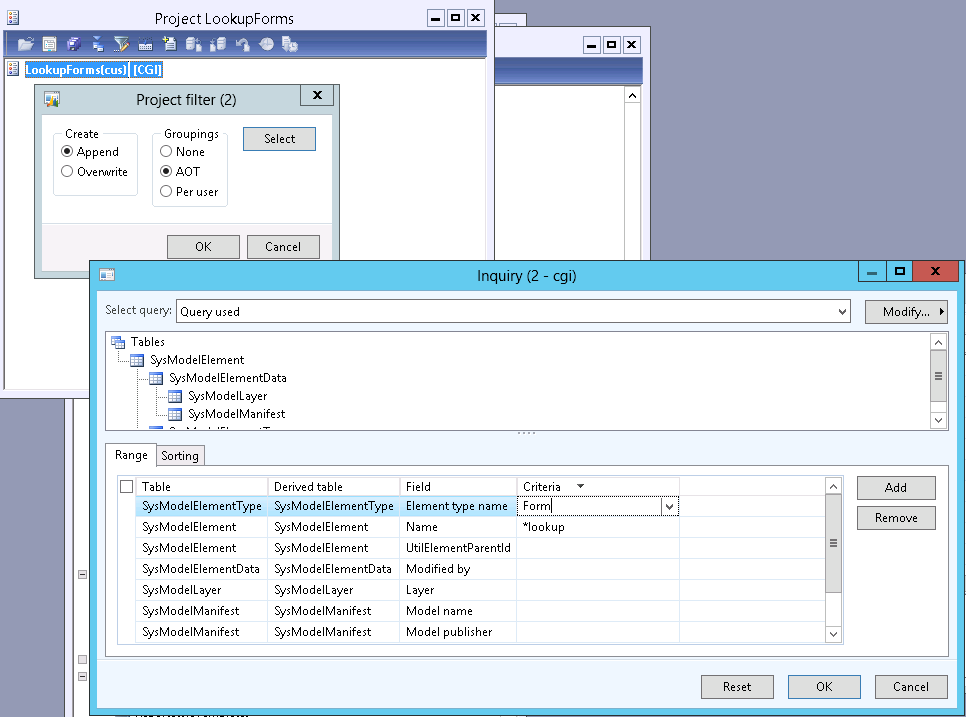Switch to the Range tab
The width and height of the screenshot is (966, 717).
coord(131,455)
